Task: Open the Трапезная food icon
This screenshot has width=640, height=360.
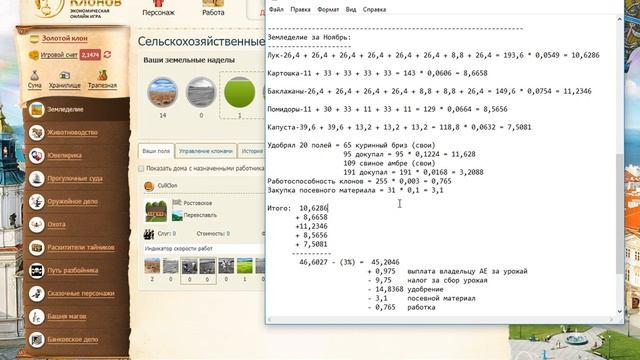Action: coord(102,76)
